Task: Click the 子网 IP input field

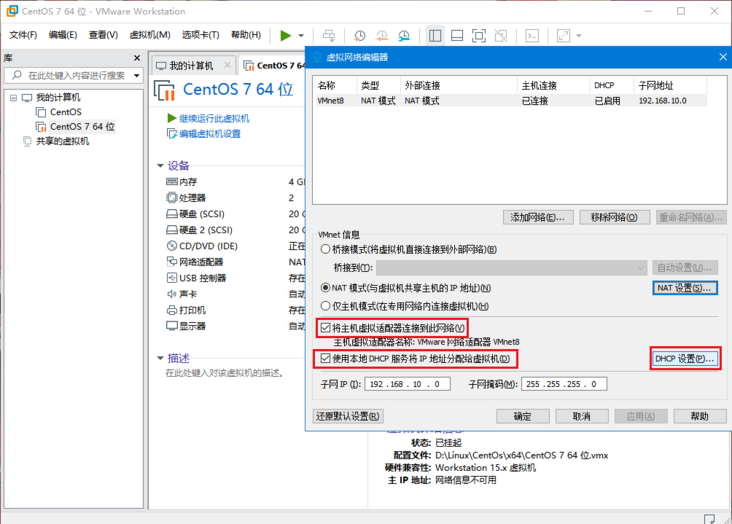Action: (407, 384)
